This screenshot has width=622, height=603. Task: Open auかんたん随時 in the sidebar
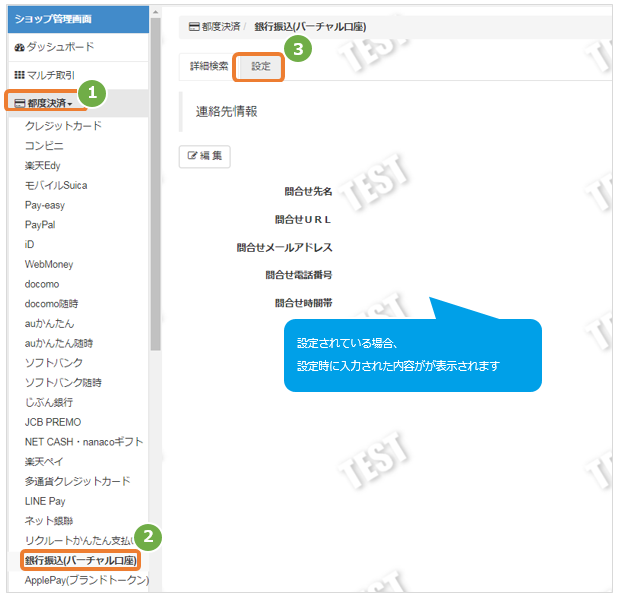click(x=59, y=343)
